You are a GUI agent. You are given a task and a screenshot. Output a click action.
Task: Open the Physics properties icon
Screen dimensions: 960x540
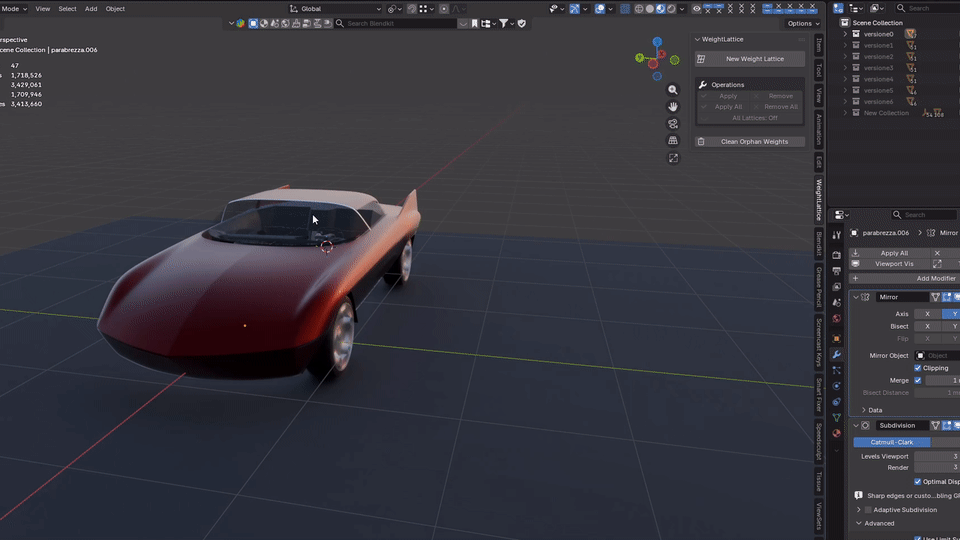click(836, 386)
